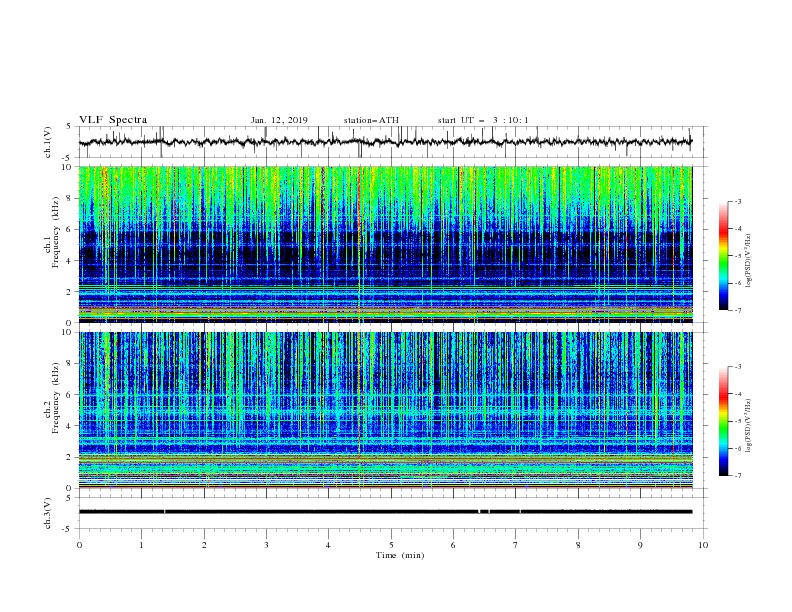
Task: Click the "8" label on the Time axis
Action: (578, 545)
